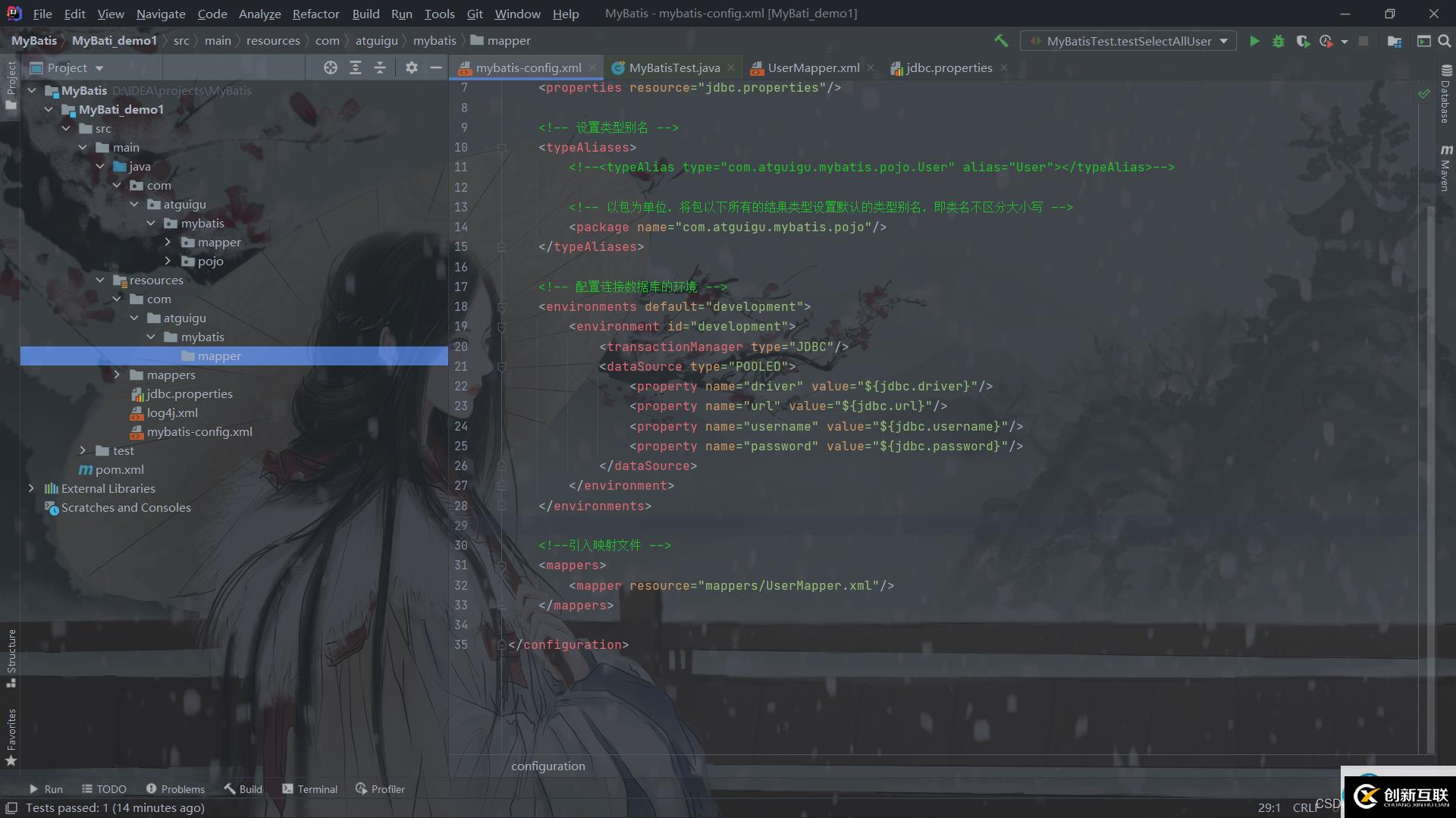The width and height of the screenshot is (1456, 818).
Task: Open the Profiler run icon in toolbar
Action: 1326,41
